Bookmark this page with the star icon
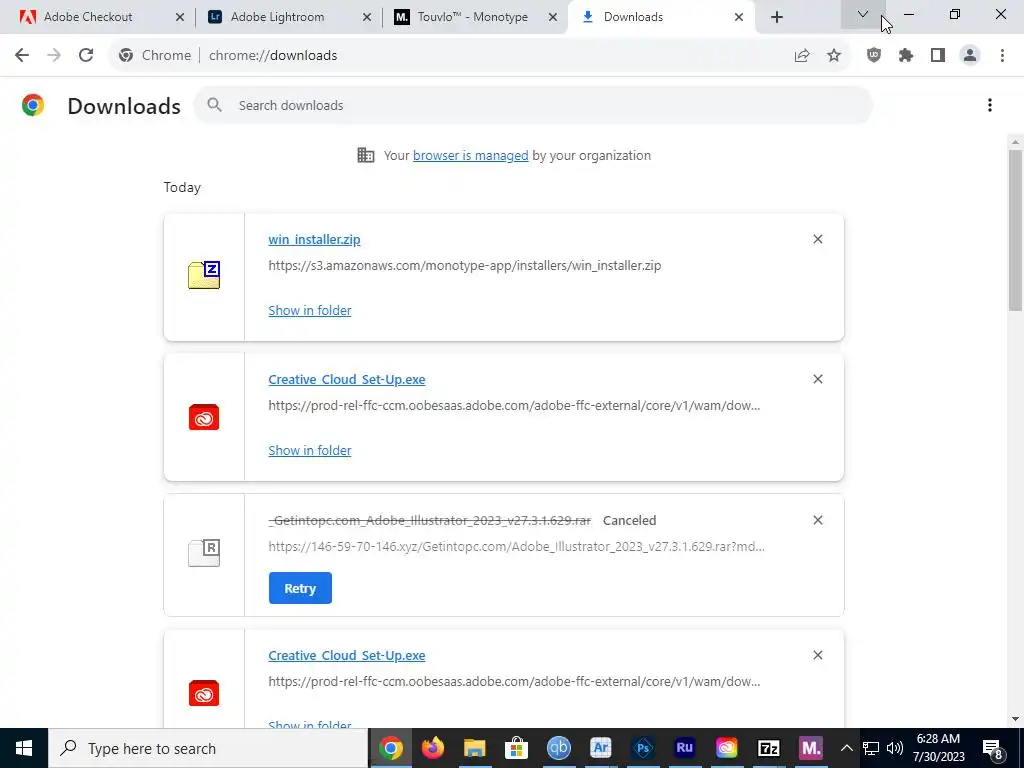 [x=834, y=56]
